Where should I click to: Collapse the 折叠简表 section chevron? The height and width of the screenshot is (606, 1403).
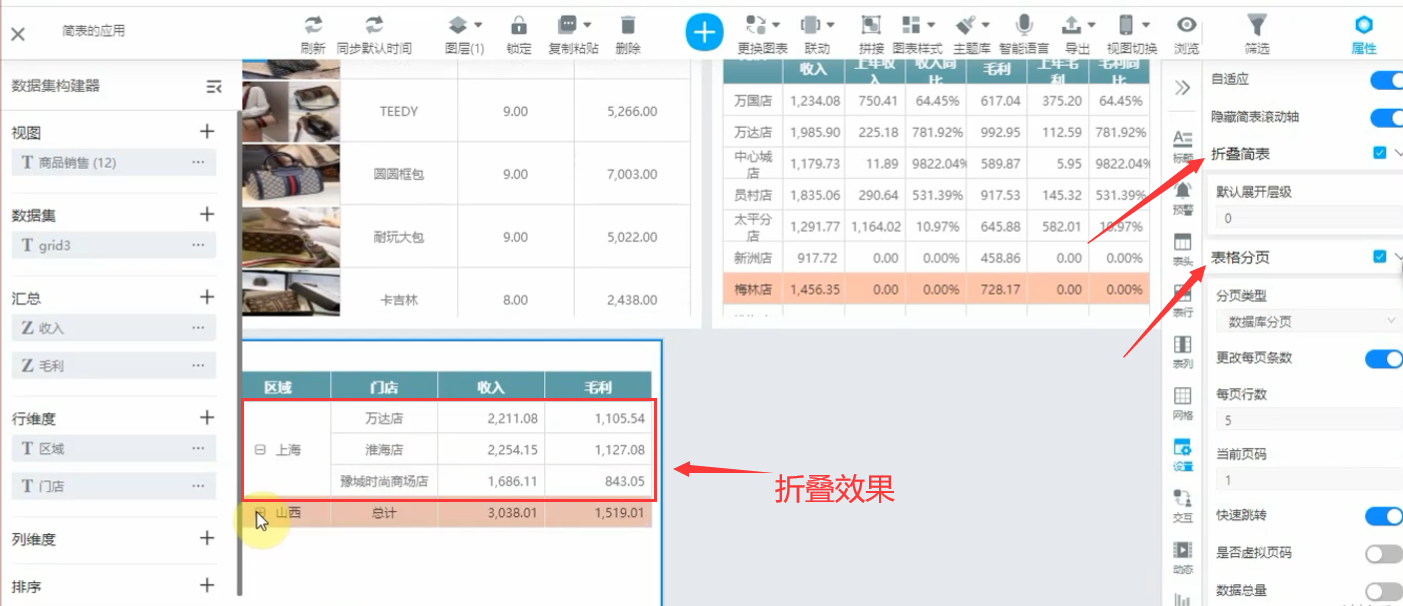coord(1398,153)
